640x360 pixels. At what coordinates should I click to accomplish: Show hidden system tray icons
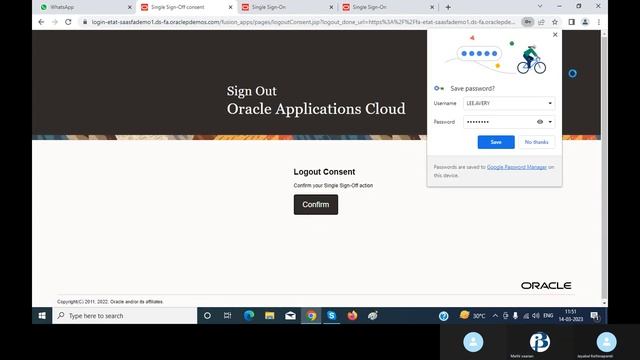[x=495, y=316]
